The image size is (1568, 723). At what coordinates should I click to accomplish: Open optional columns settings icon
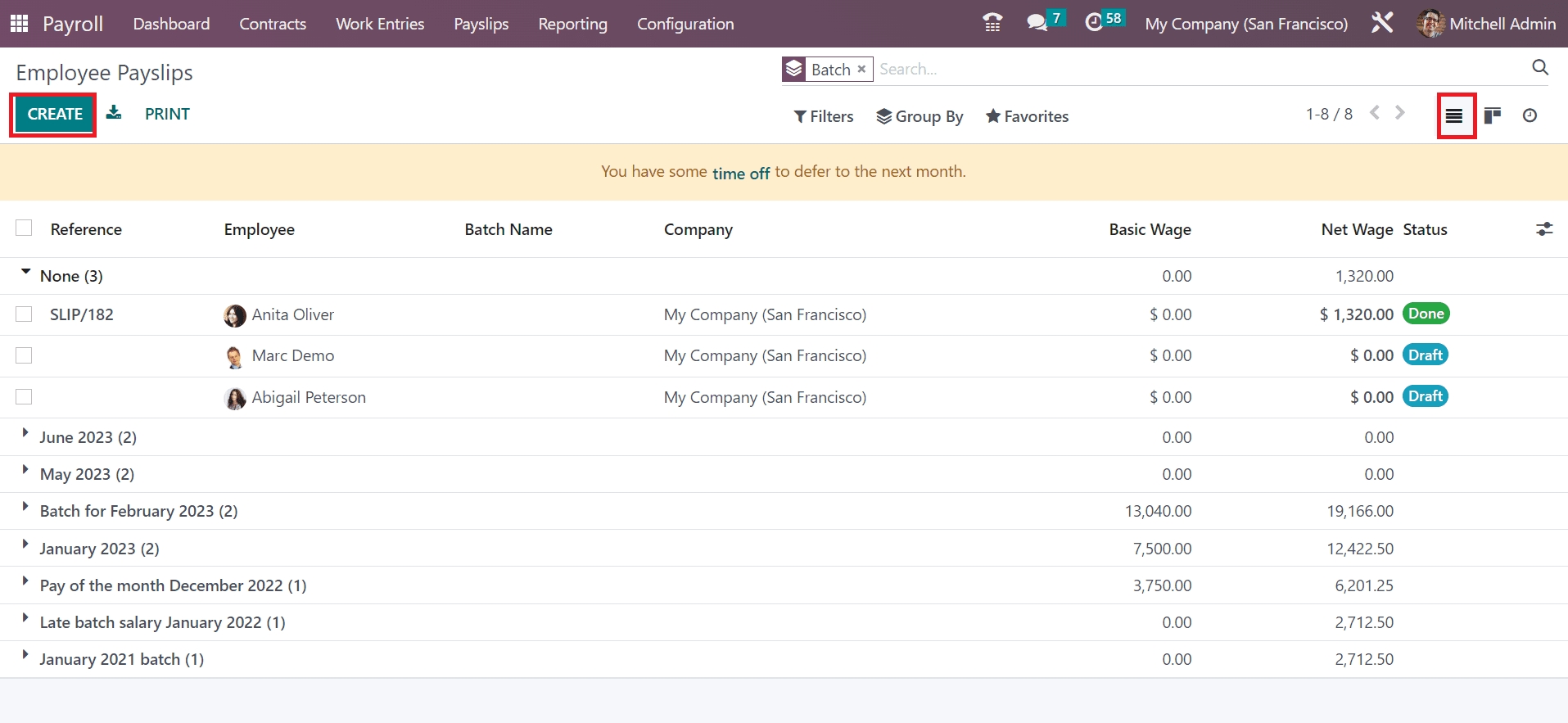pos(1543,229)
